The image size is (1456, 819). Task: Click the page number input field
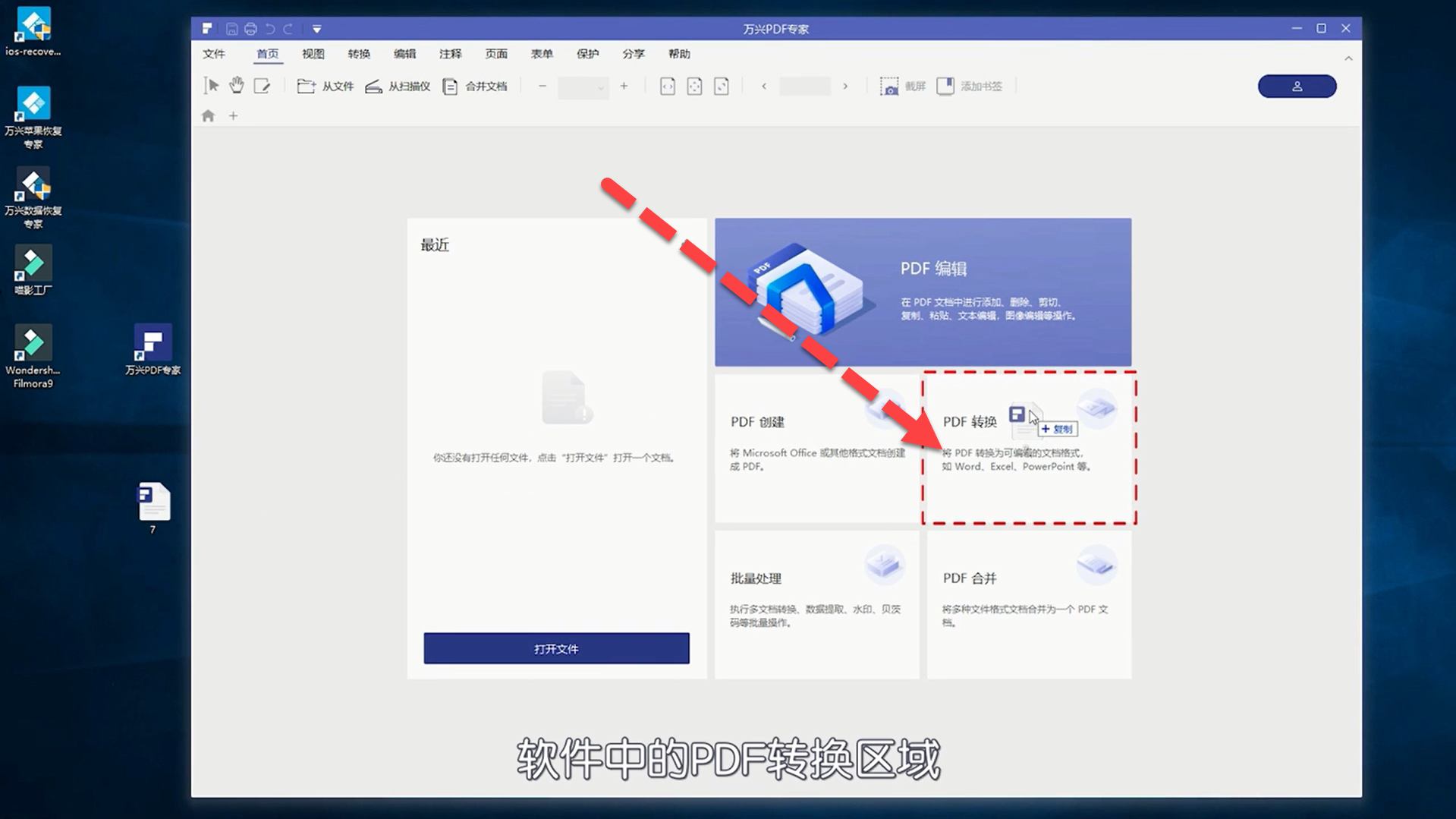click(805, 87)
